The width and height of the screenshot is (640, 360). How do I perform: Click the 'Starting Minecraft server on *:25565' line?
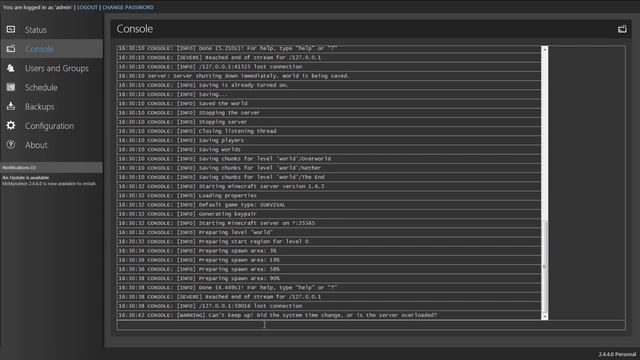pyautogui.click(x=329, y=223)
